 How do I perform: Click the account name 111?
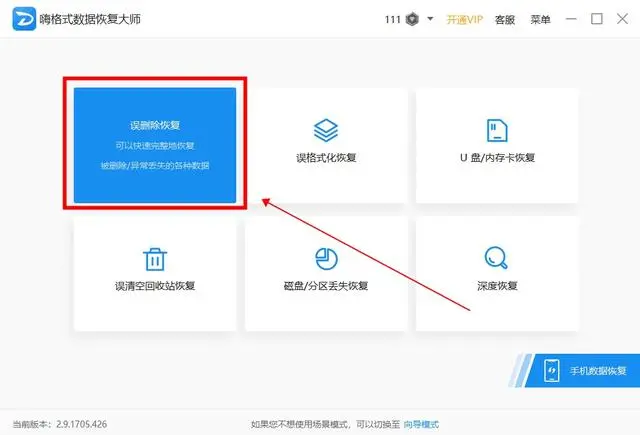(x=392, y=20)
